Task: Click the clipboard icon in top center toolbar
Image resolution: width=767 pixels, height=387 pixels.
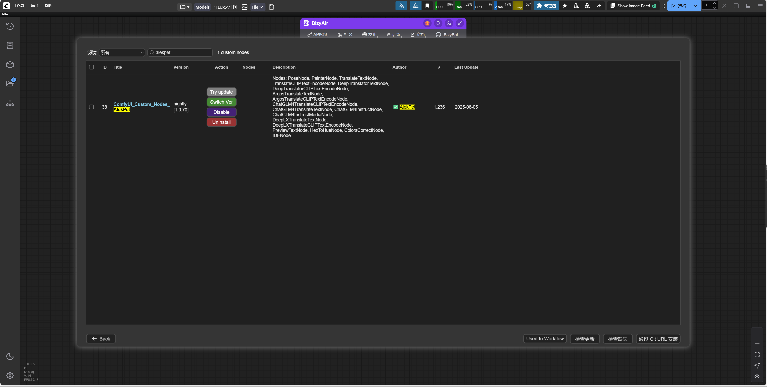Action: 272,7
